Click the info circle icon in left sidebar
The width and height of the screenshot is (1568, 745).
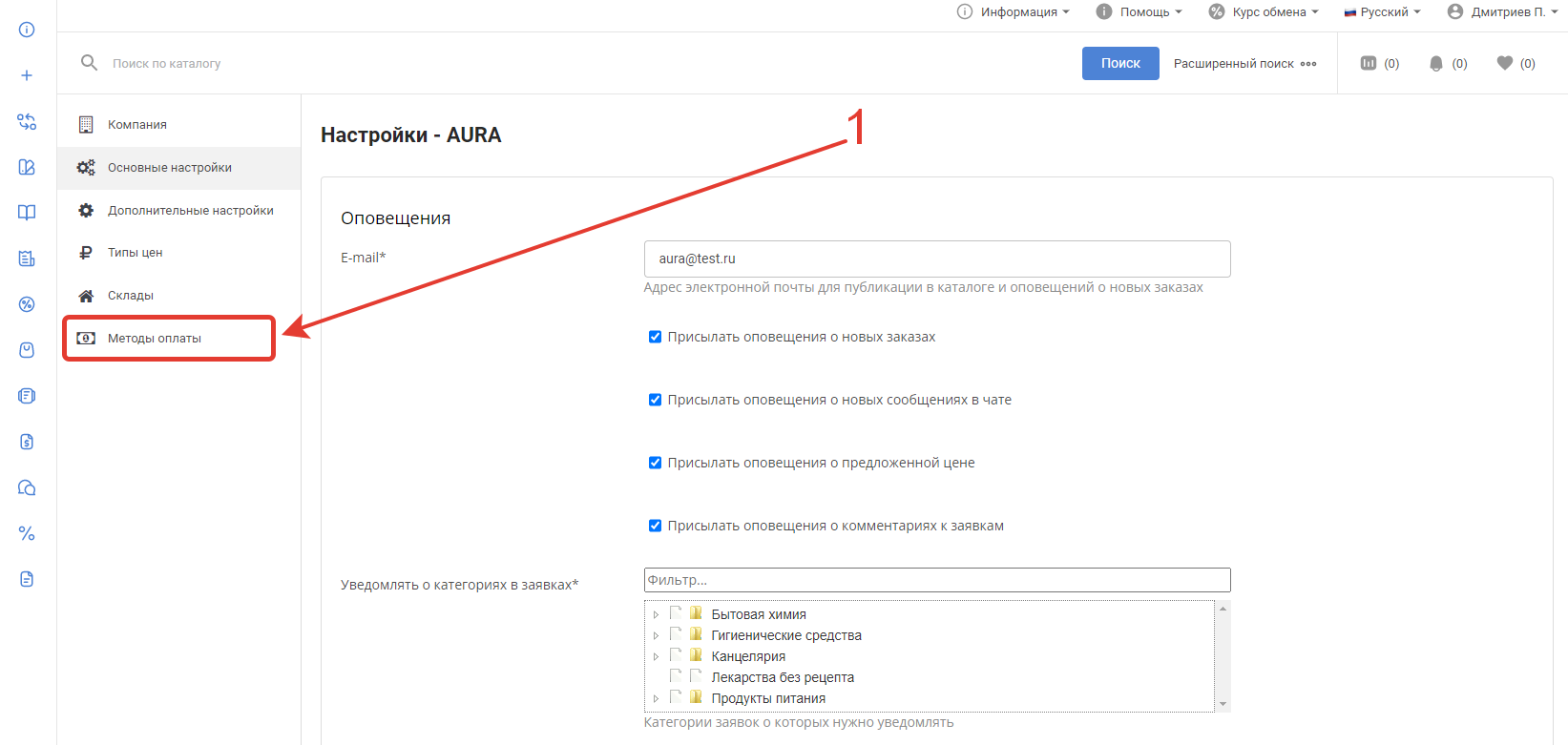click(27, 30)
